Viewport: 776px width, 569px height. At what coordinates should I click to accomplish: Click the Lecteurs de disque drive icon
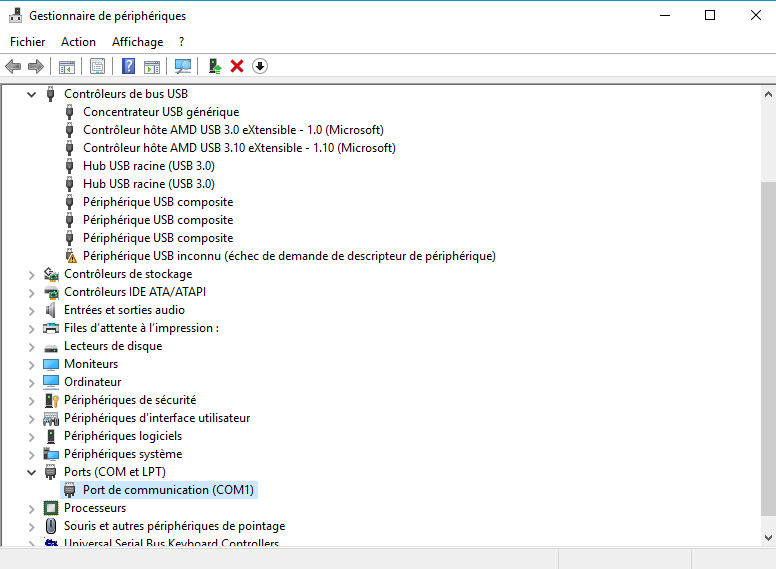[51, 348]
